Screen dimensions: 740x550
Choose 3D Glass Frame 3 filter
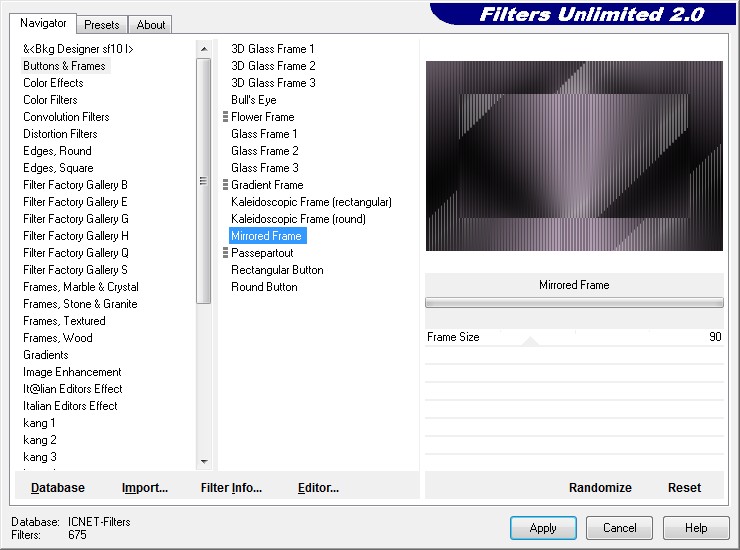coord(273,83)
